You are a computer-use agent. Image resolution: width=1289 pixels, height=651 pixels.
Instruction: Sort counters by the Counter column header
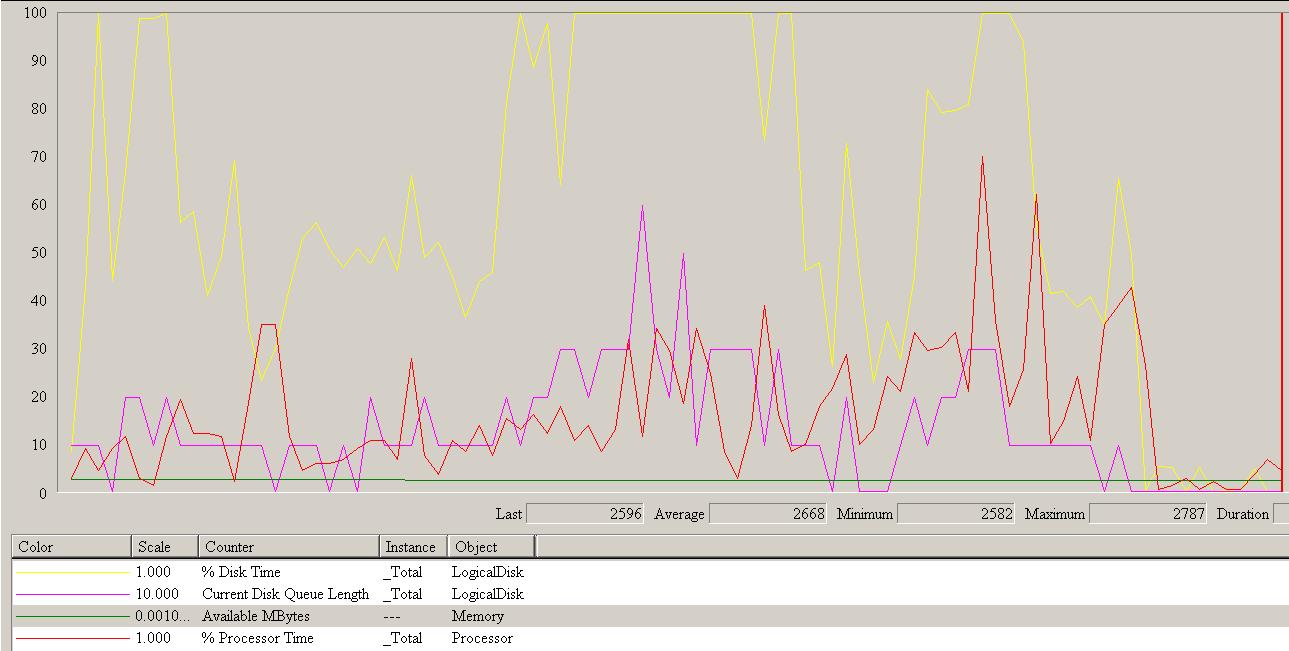click(x=288, y=547)
